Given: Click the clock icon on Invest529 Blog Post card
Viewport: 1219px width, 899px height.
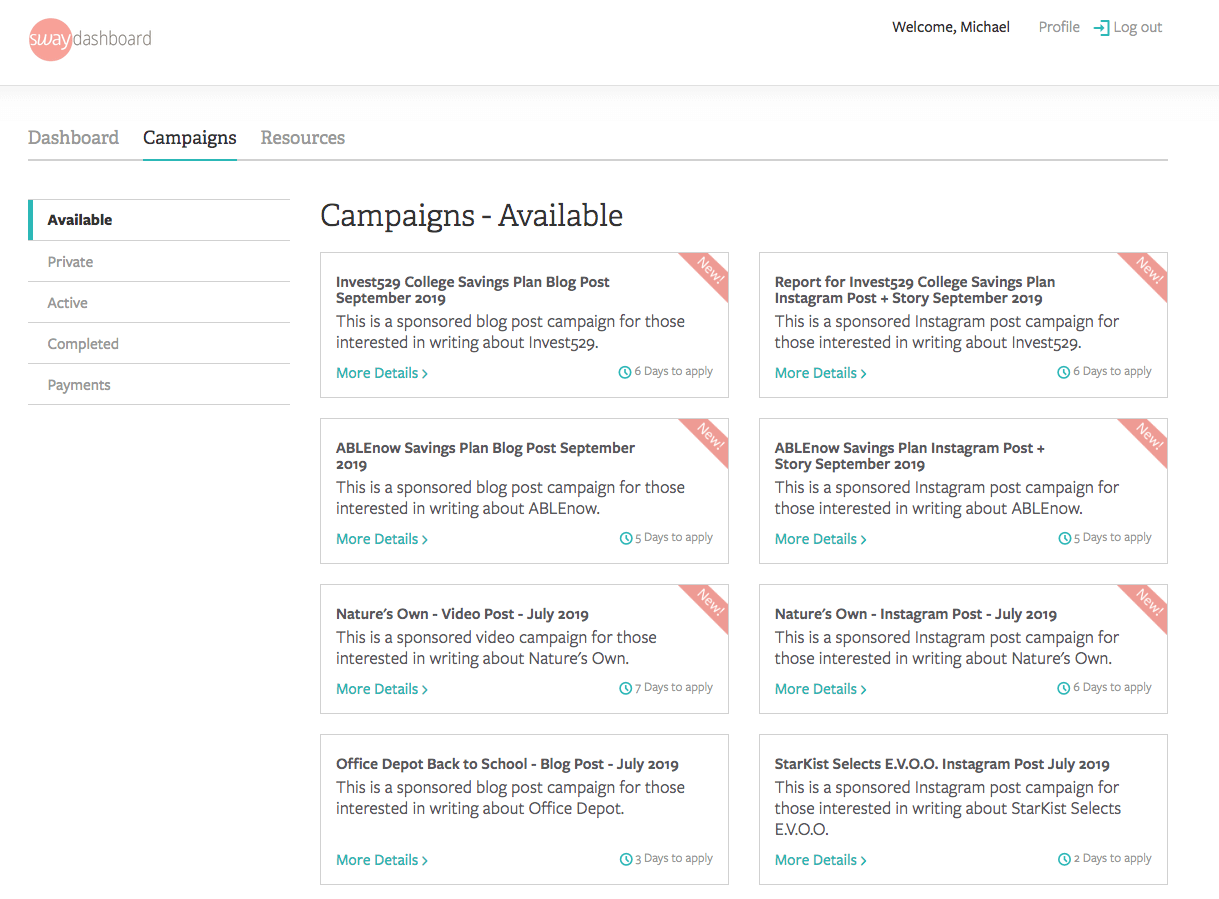Looking at the screenshot, I should (625, 372).
